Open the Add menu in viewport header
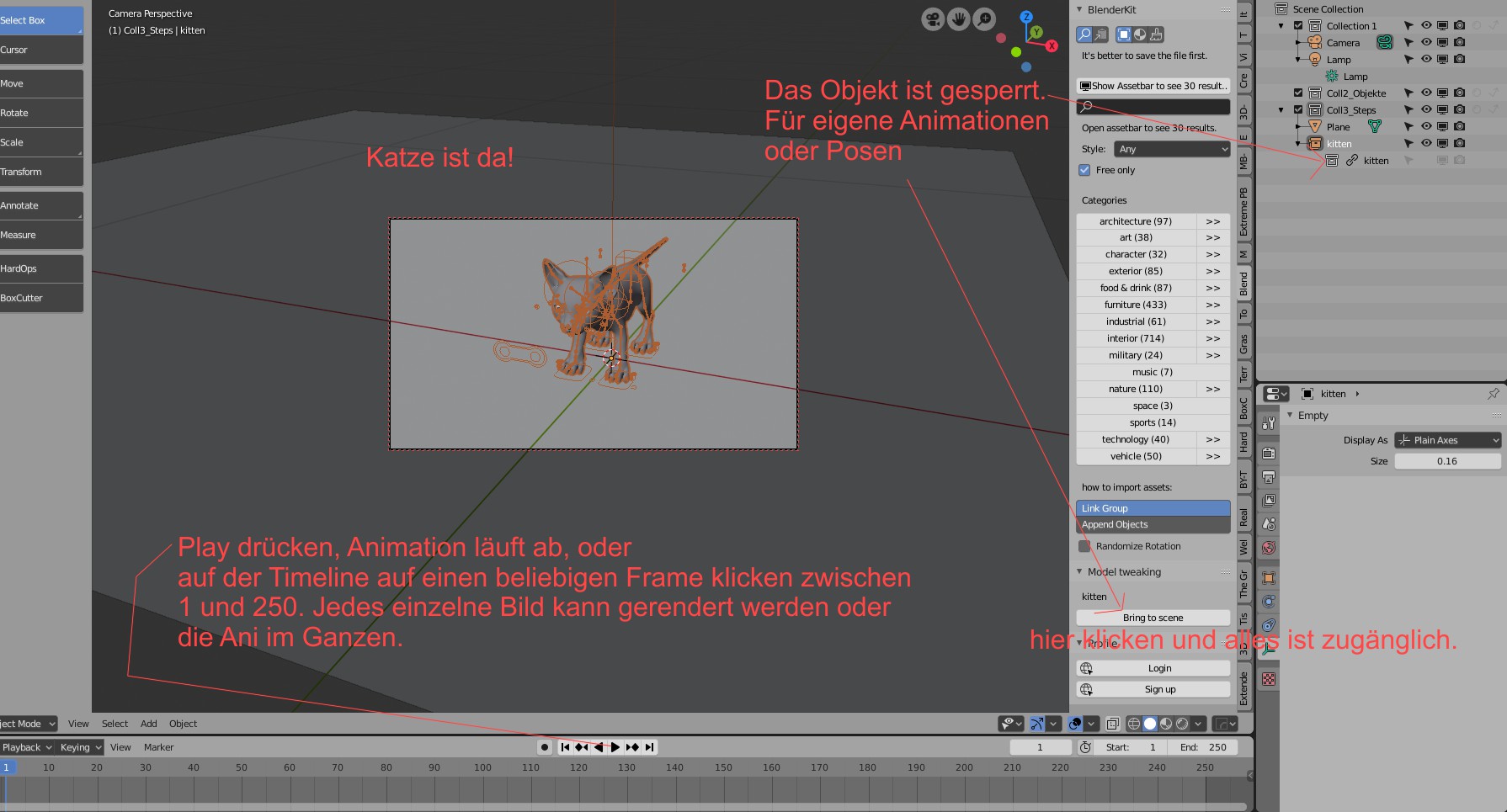Screen dimensions: 1507x812 click(x=148, y=724)
